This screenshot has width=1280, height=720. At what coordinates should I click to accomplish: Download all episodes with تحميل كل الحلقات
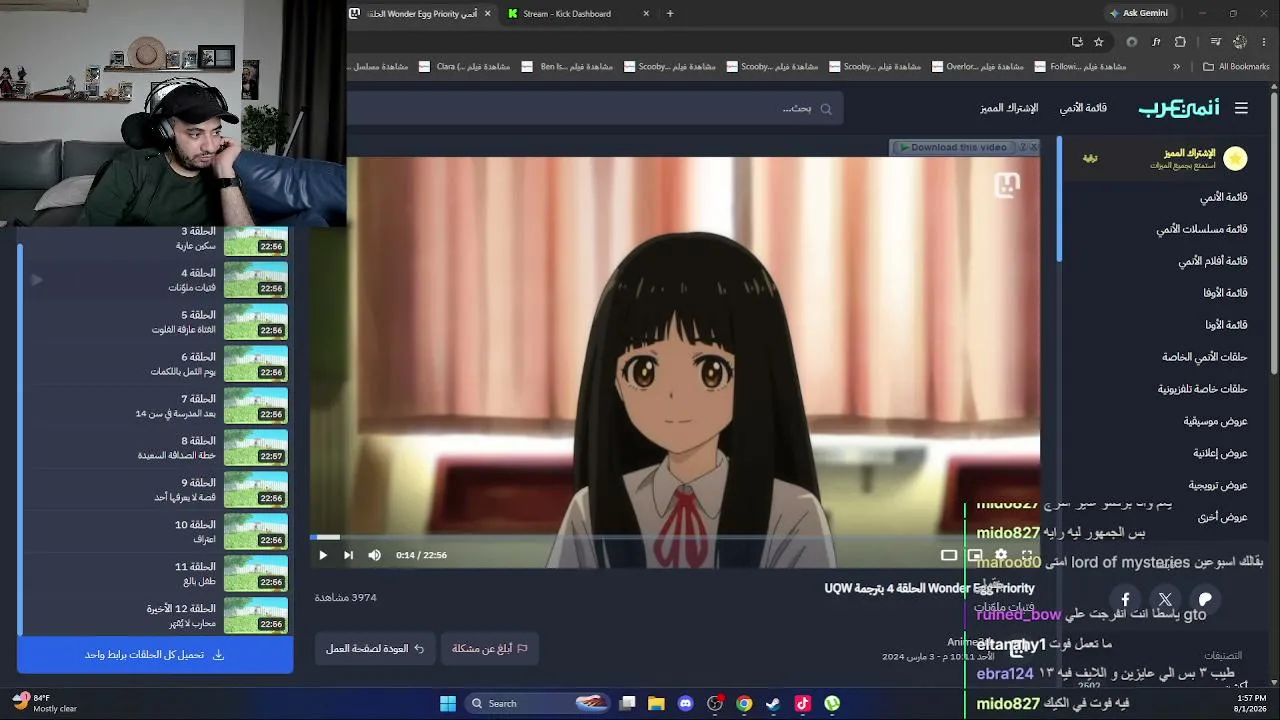(x=155, y=655)
